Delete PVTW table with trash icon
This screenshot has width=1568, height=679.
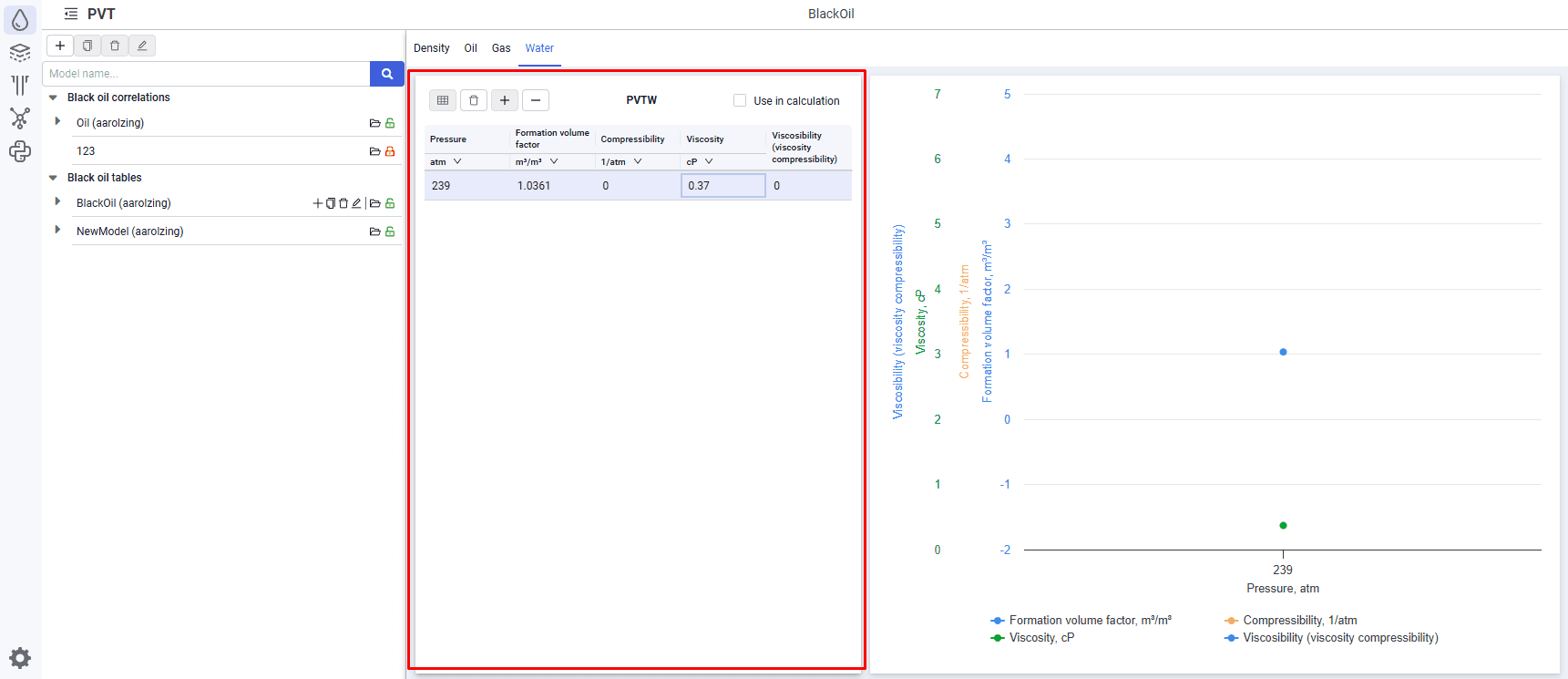tap(474, 100)
